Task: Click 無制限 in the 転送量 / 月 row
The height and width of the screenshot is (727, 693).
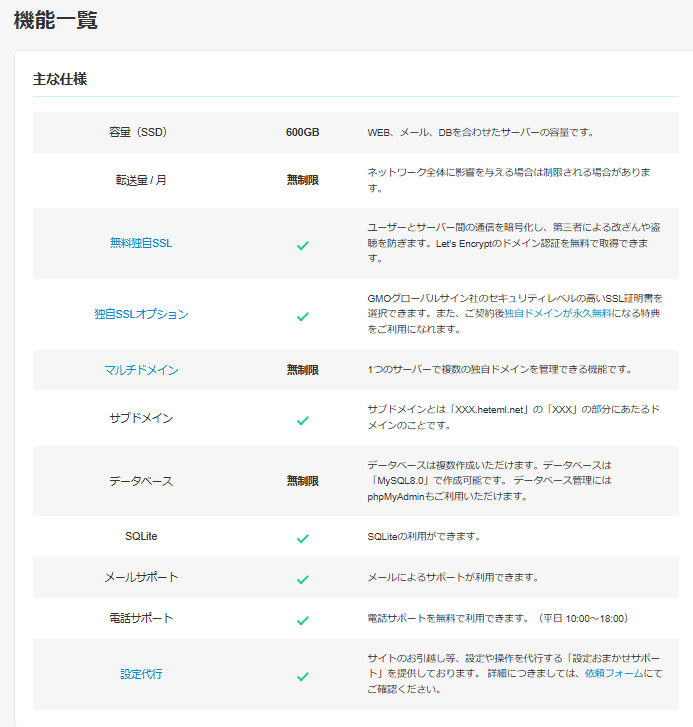Action: point(302,180)
